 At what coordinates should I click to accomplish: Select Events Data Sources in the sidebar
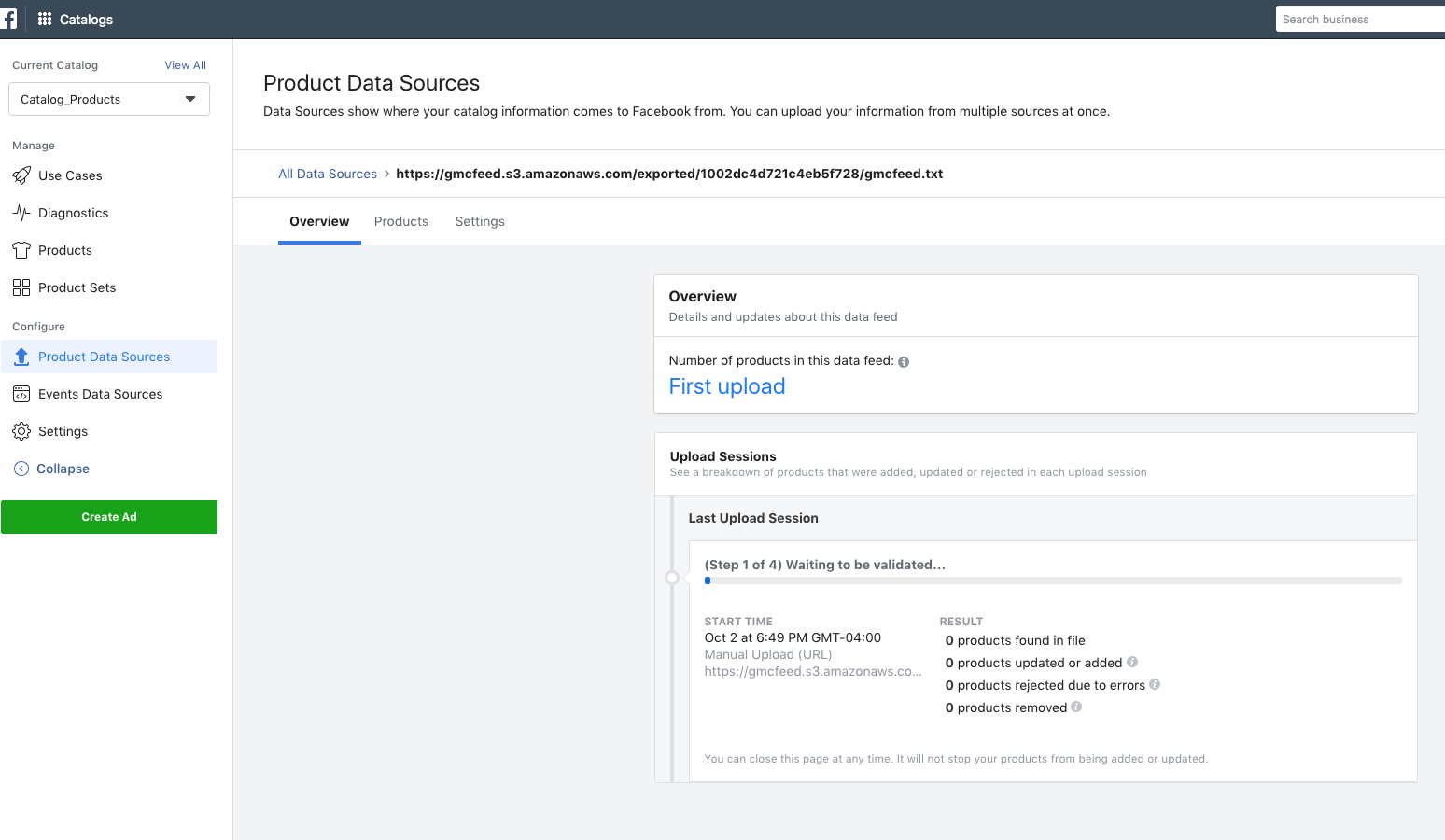coord(109,394)
